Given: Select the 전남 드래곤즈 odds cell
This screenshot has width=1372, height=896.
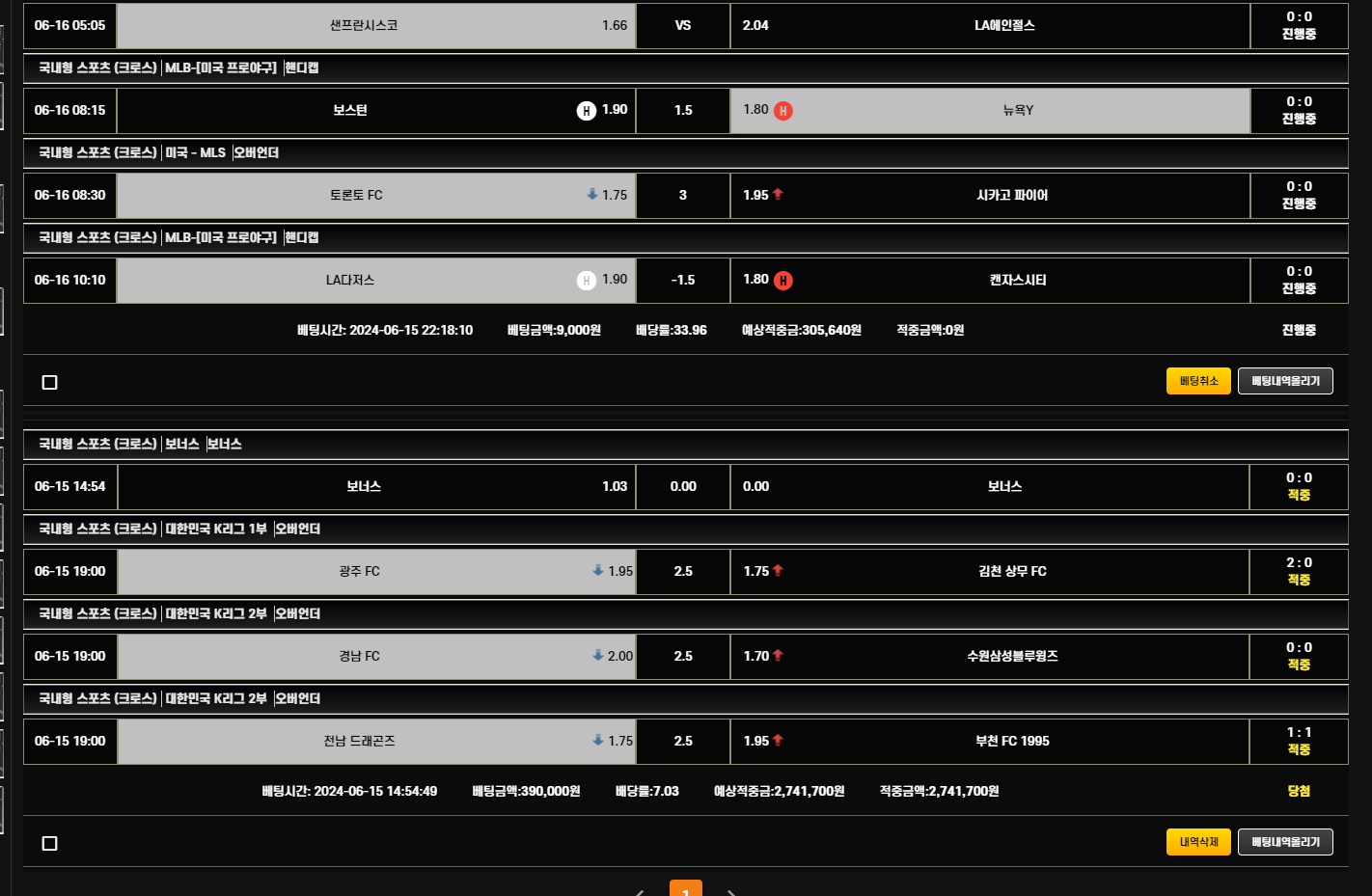Looking at the screenshot, I should (376, 742).
